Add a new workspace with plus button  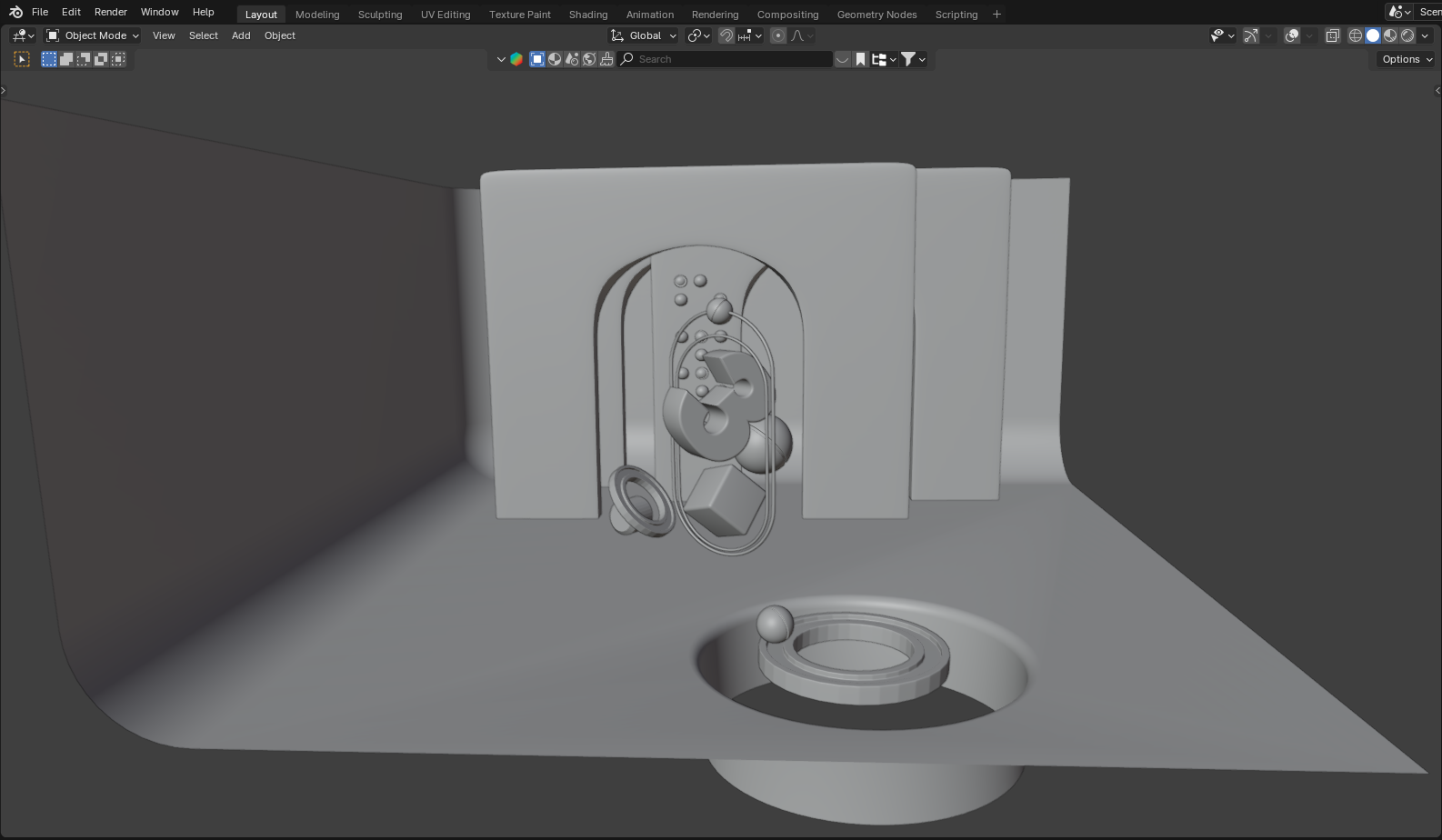996,15
